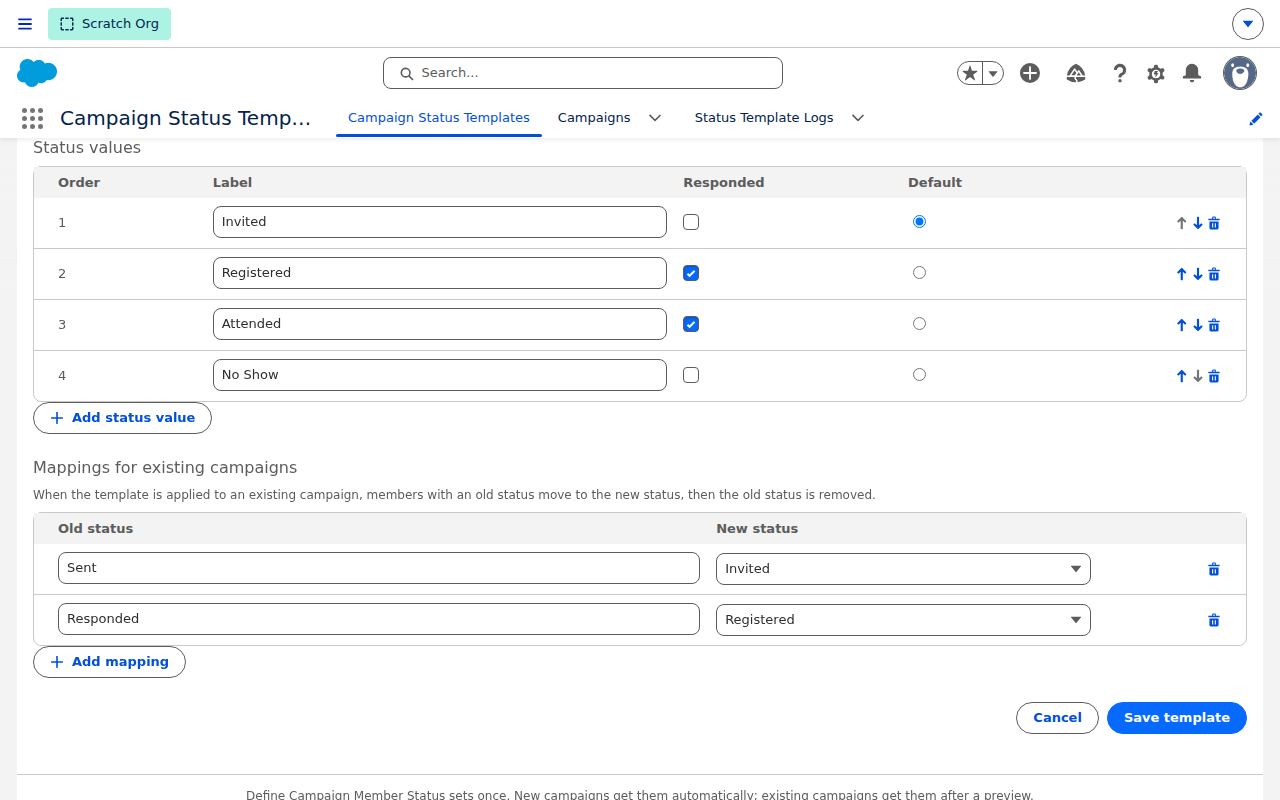Click Save template button
Image resolution: width=1280 pixels, height=800 pixels.
[1177, 718]
